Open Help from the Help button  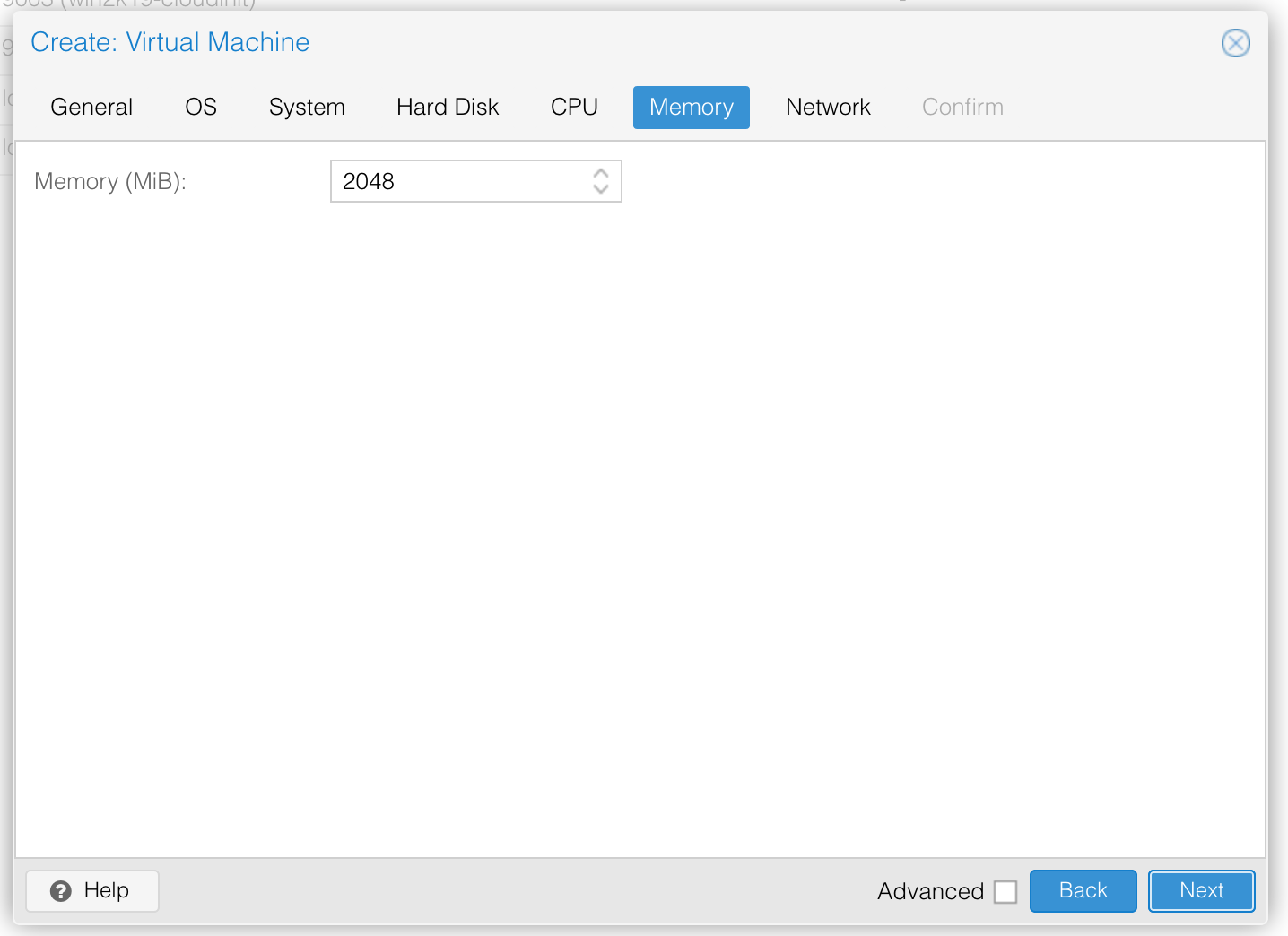91,890
